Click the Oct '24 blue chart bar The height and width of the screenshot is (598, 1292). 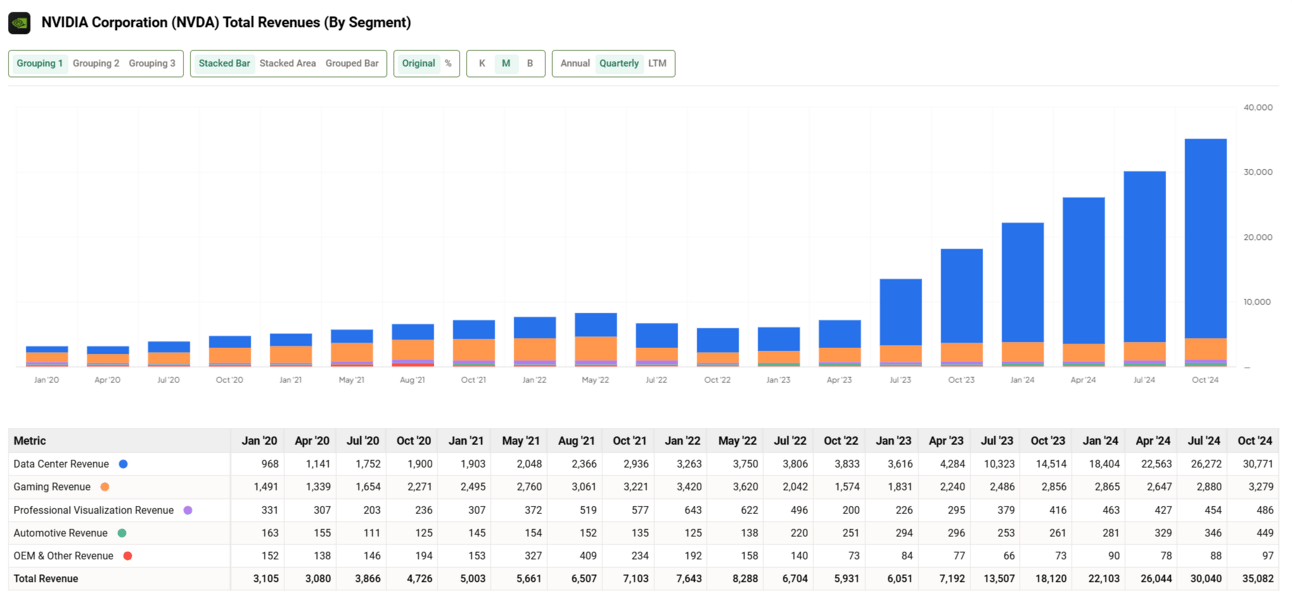pyautogui.click(x=1205, y=238)
